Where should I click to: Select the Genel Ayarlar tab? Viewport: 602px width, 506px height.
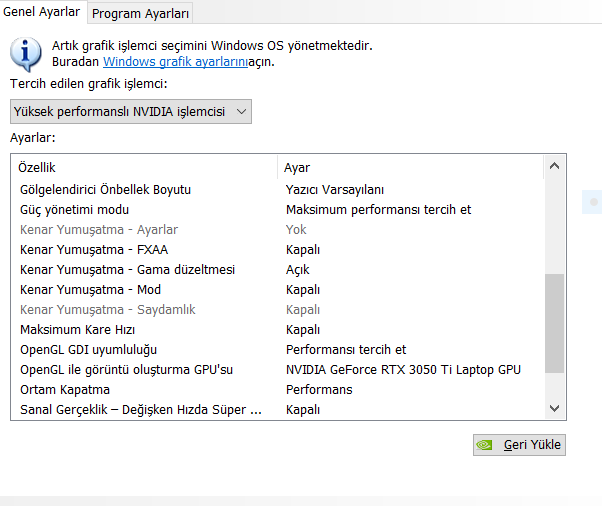[x=42, y=12]
